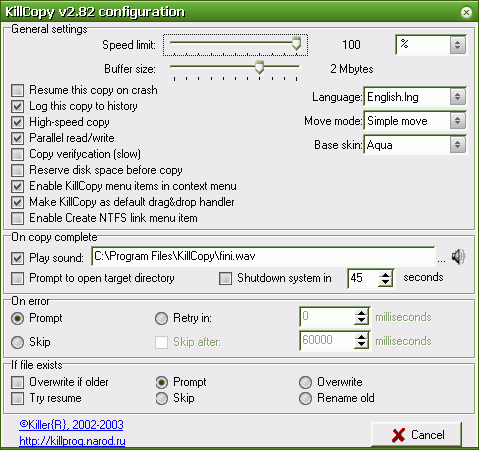Viewport: 479px width, 450px height.
Task: Select Prompt radio under On error
Action: click(17, 318)
